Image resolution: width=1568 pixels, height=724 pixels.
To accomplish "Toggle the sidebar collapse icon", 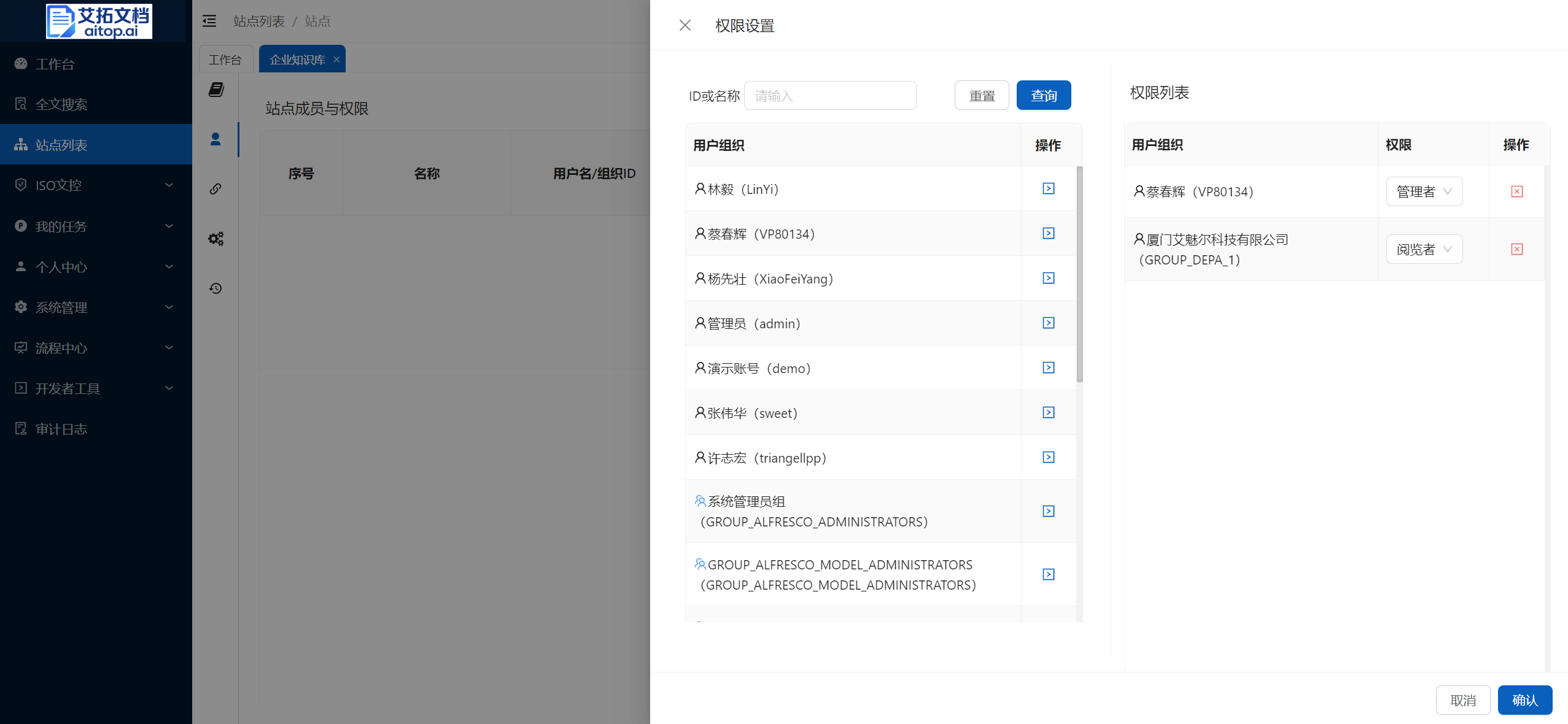I will [209, 21].
